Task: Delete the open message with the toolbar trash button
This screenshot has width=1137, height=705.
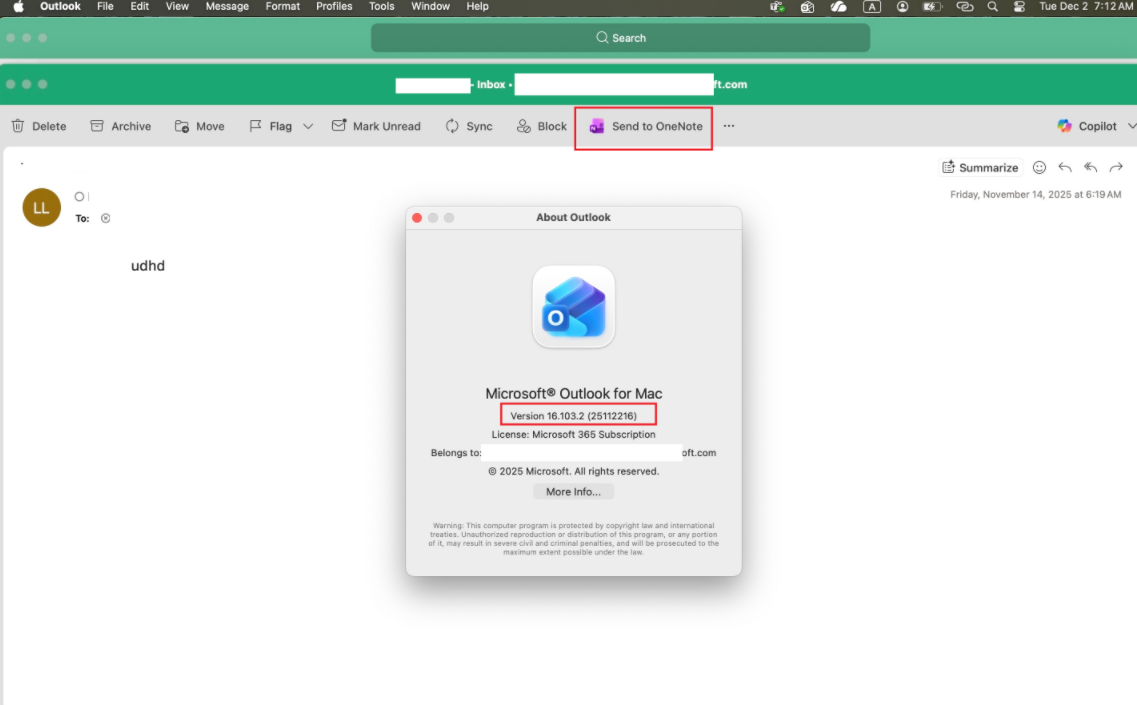Action: (x=39, y=126)
